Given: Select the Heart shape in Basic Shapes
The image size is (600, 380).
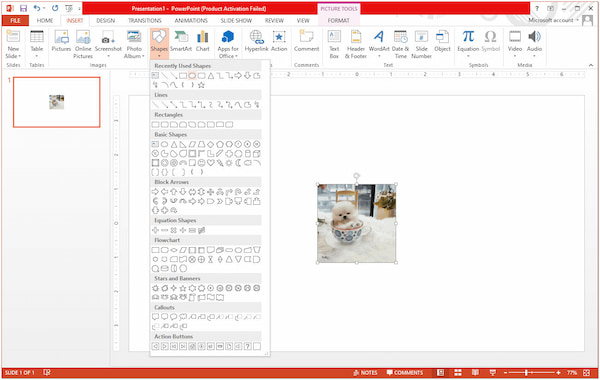Looking at the screenshot, I should pos(210,163).
